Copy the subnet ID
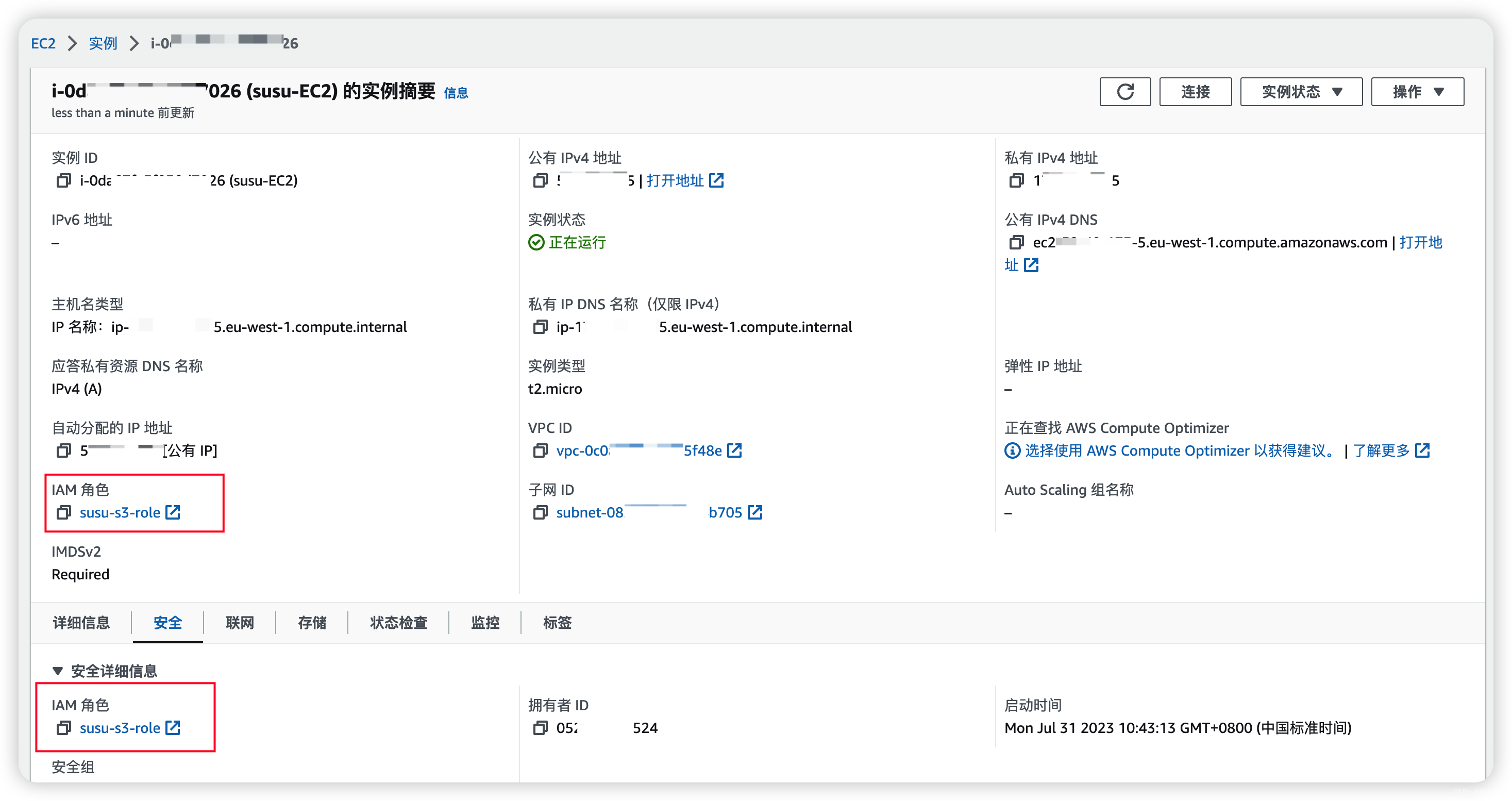This screenshot has height=801, width=1512. pyautogui.click(x=540, y=513)
